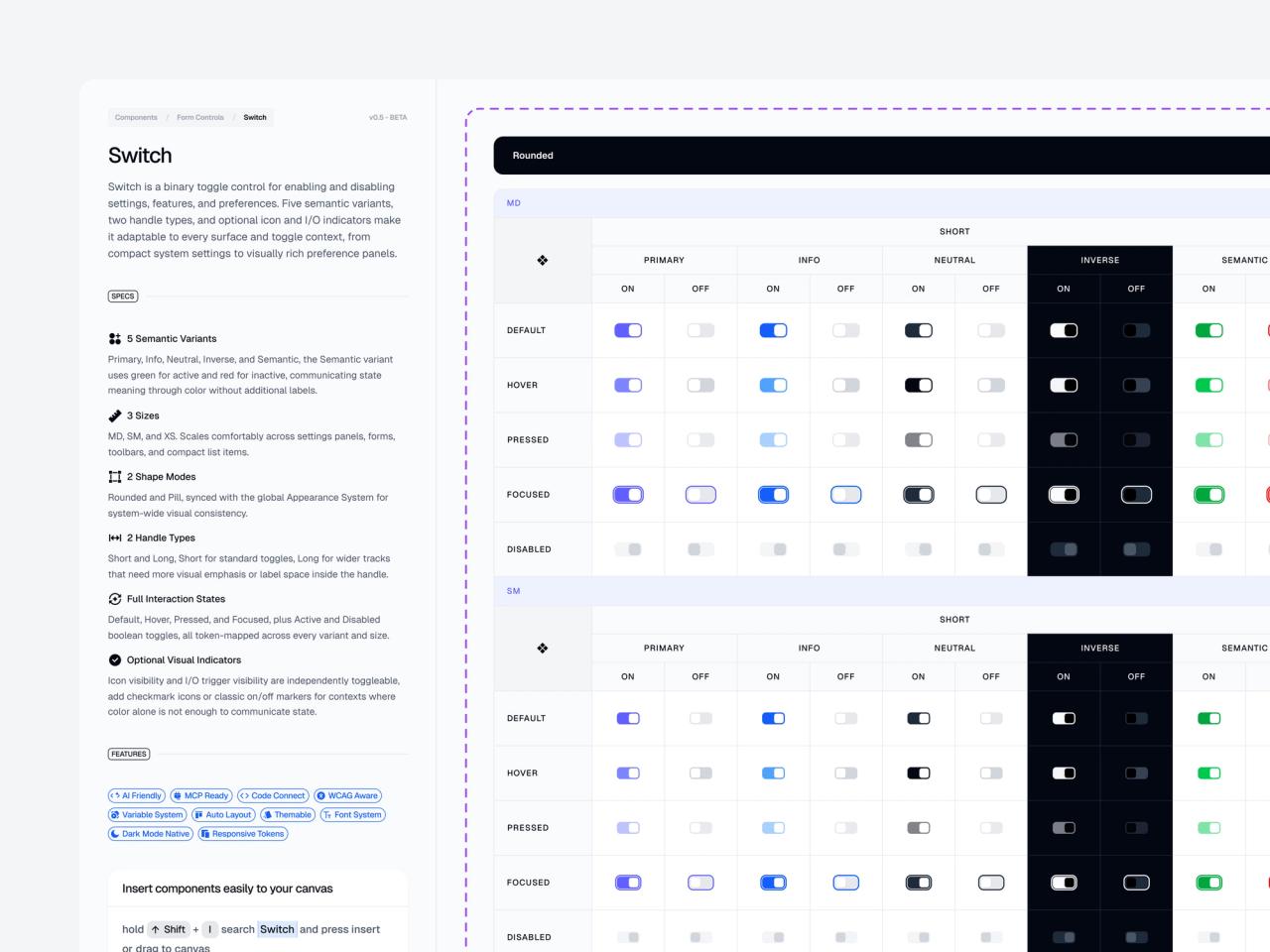
Task: Toggle SM Hover row Neutral ON switch
Action: [919, 773]
